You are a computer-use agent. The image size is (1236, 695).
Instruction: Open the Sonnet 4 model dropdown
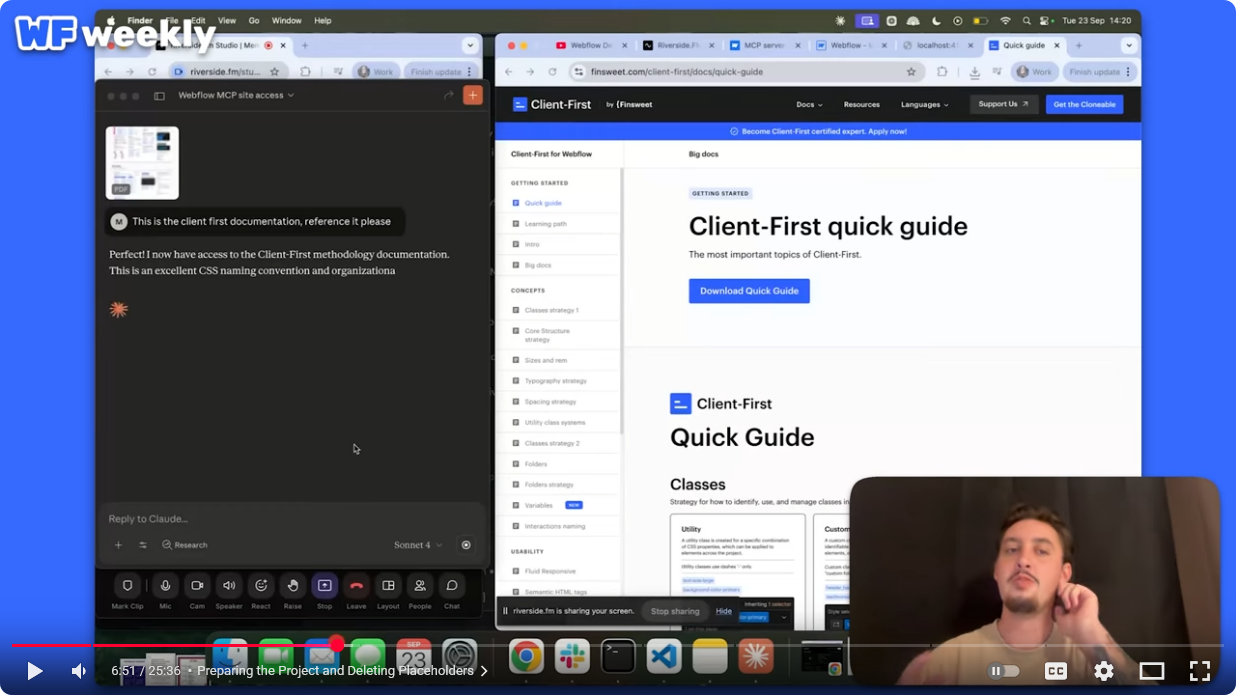point(418,545)
